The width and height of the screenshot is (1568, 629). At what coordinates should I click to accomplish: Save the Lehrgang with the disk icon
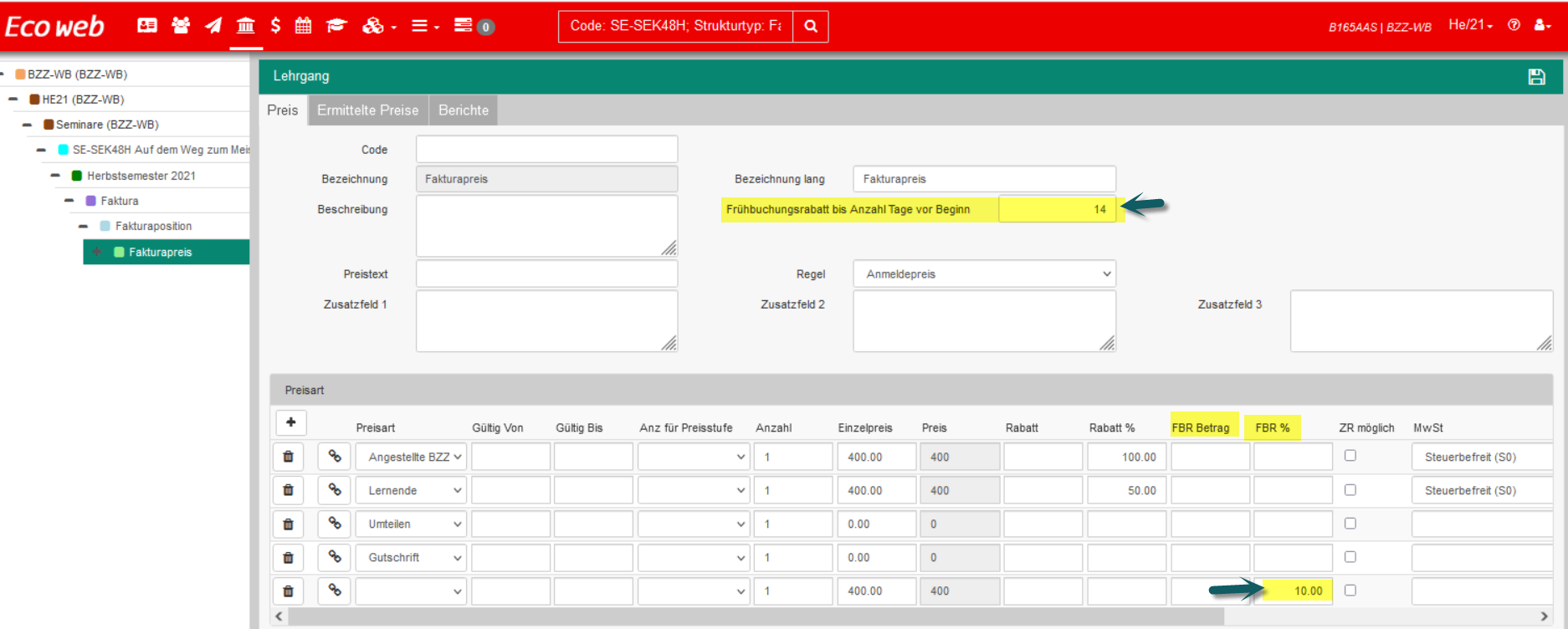click(x=1536, y=77)
